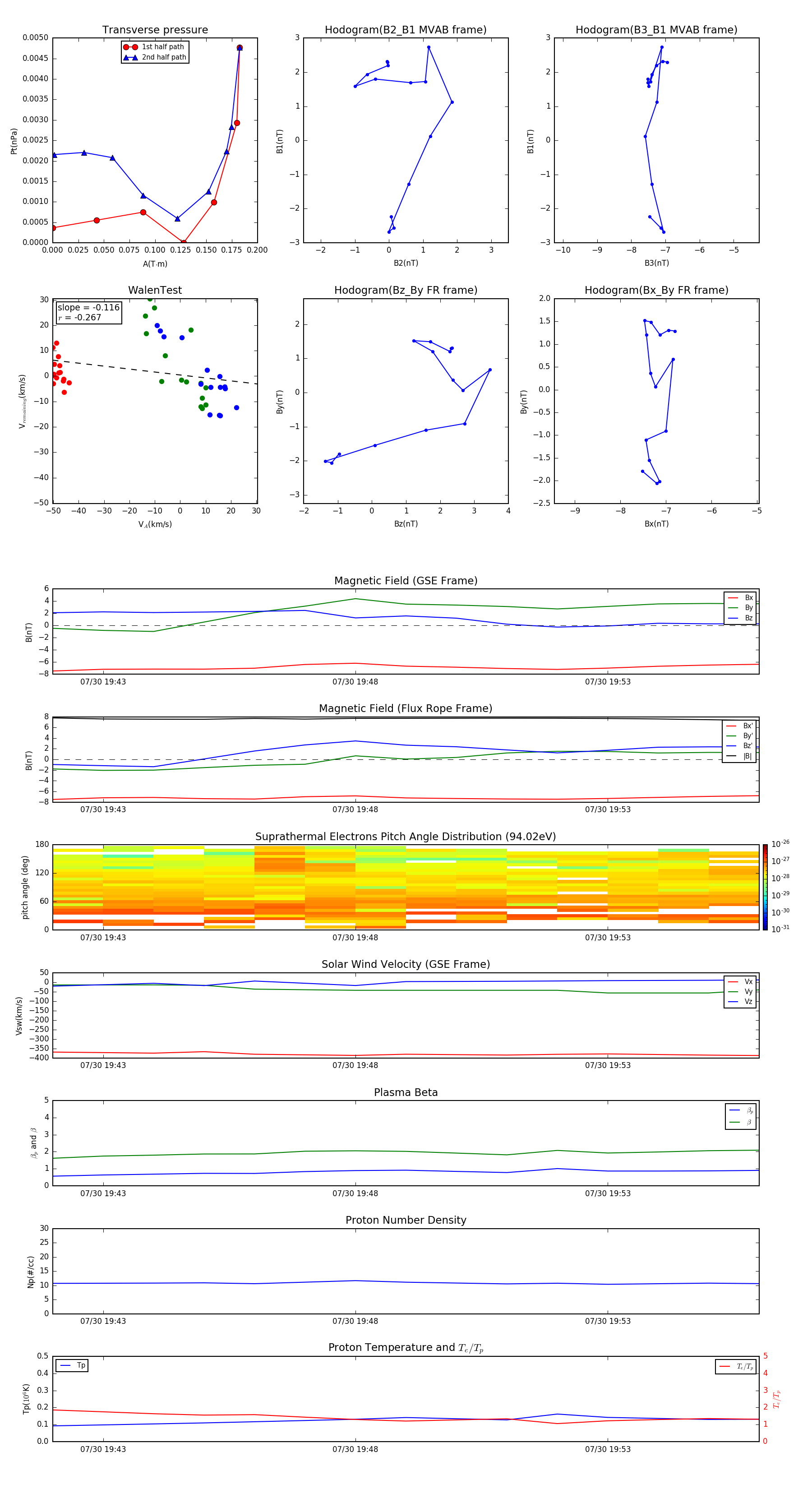Click the 'Hodogram(B3_B1 MVAB frame)' title

coord(656,30)
